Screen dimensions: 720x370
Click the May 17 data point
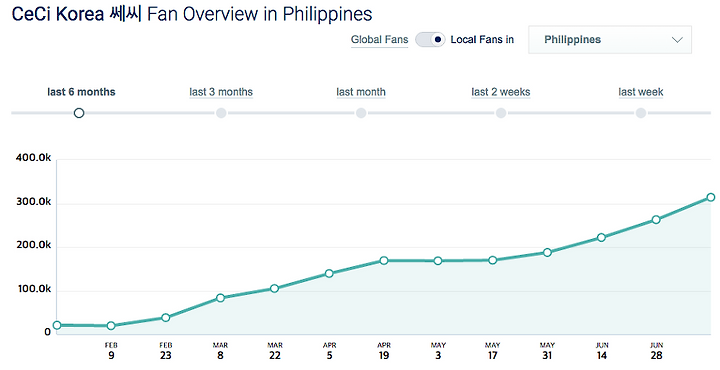(x=493, y=260)
